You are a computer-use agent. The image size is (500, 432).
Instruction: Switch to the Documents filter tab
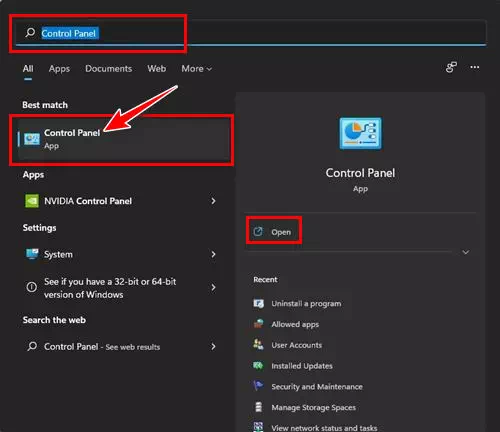click(x=109, y=69)
